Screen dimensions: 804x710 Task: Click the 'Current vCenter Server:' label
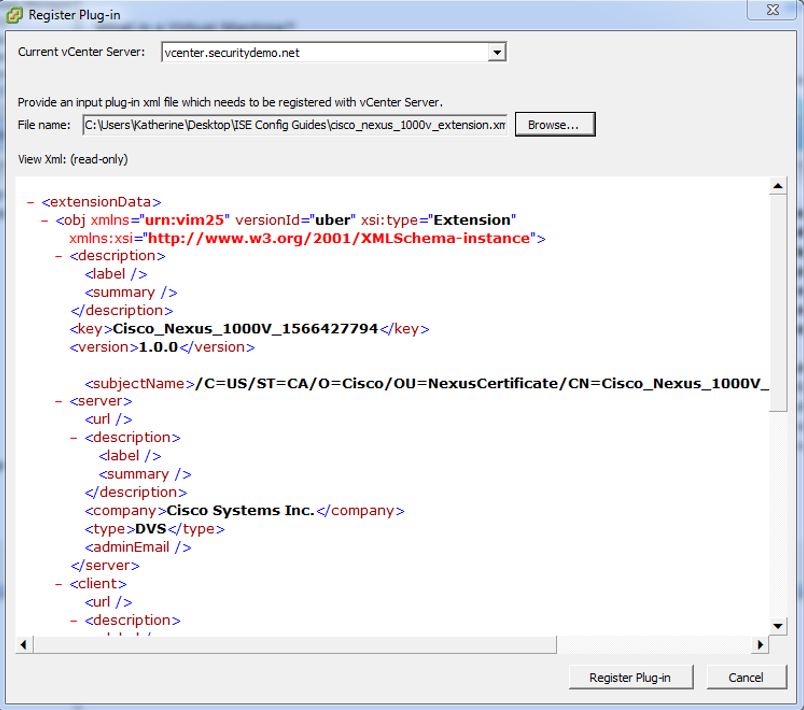tap(82, 52)
